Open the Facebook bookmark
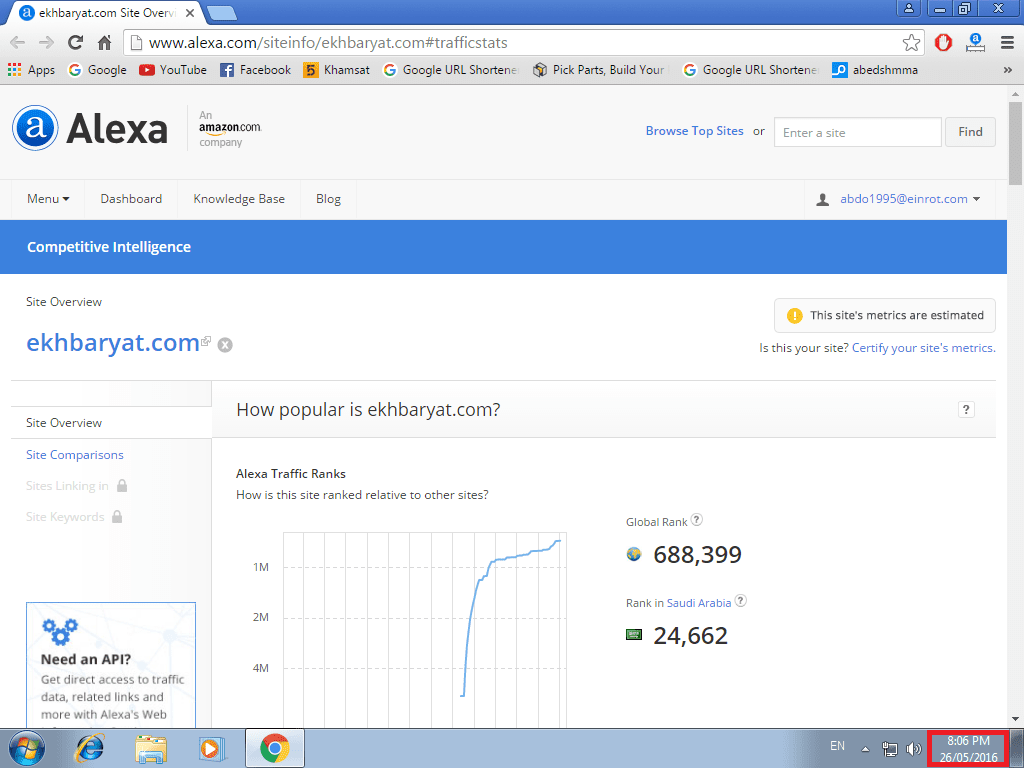This screenshot has height=768, width=1024. (255, 70)
